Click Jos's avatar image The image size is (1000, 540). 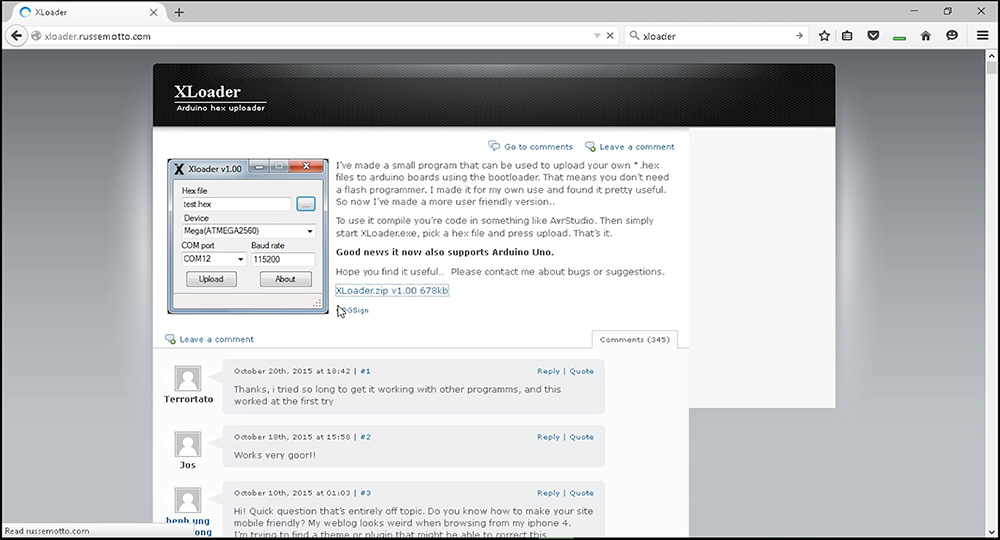[188, 444]
